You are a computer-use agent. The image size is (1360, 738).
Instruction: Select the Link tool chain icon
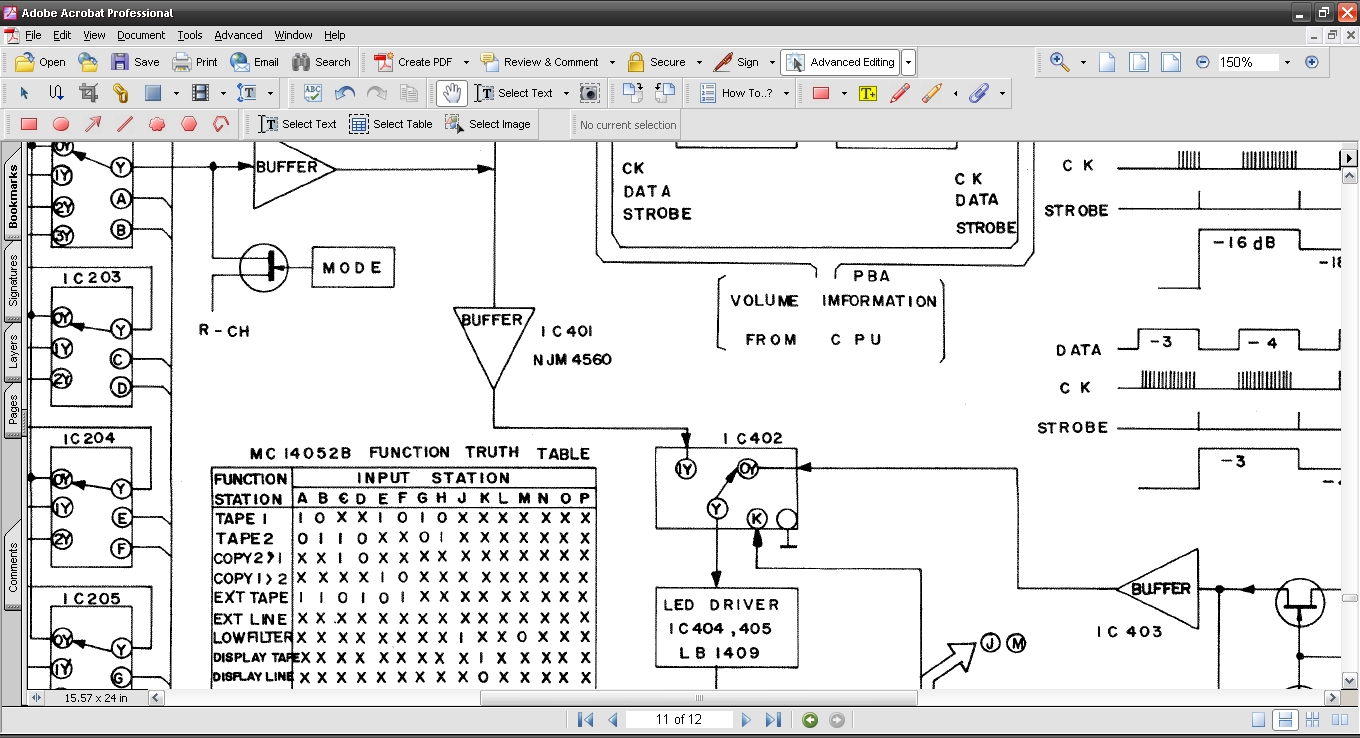[120, 93]
